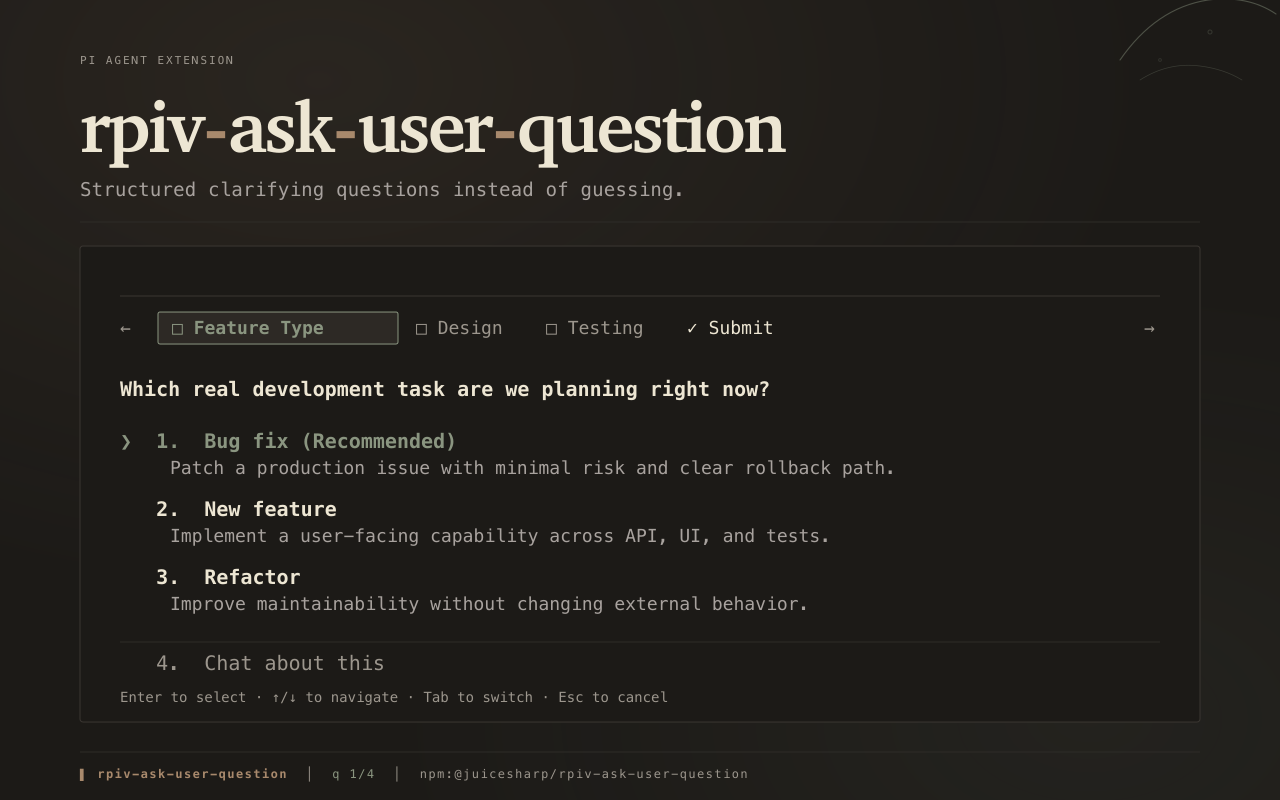Click the checkbox square beside Feature Type
The height and width of the screenshot is (800, 1280).
click(x=177, y=328)
